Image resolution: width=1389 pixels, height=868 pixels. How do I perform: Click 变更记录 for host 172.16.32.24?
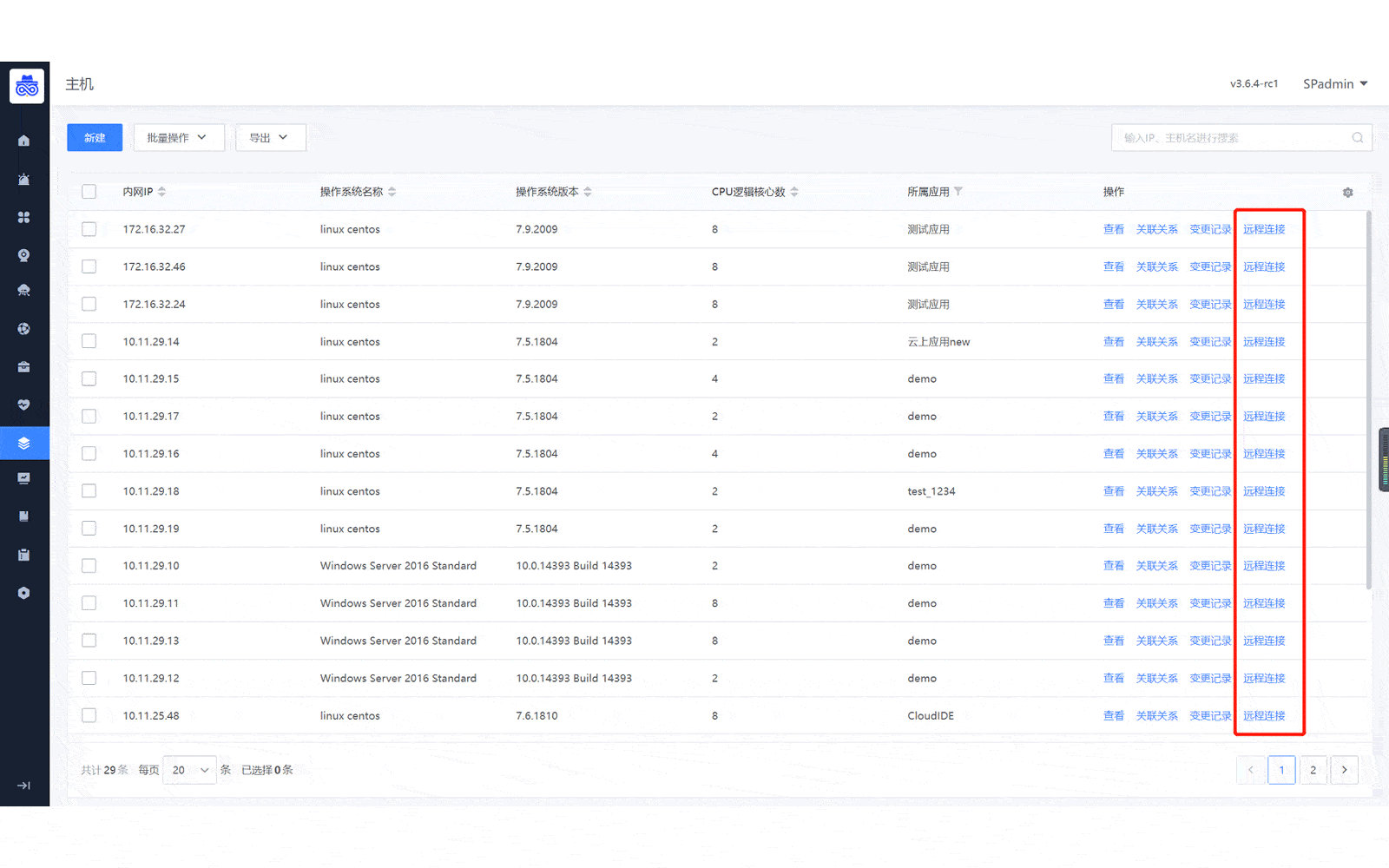click(x=1210, y=304)
